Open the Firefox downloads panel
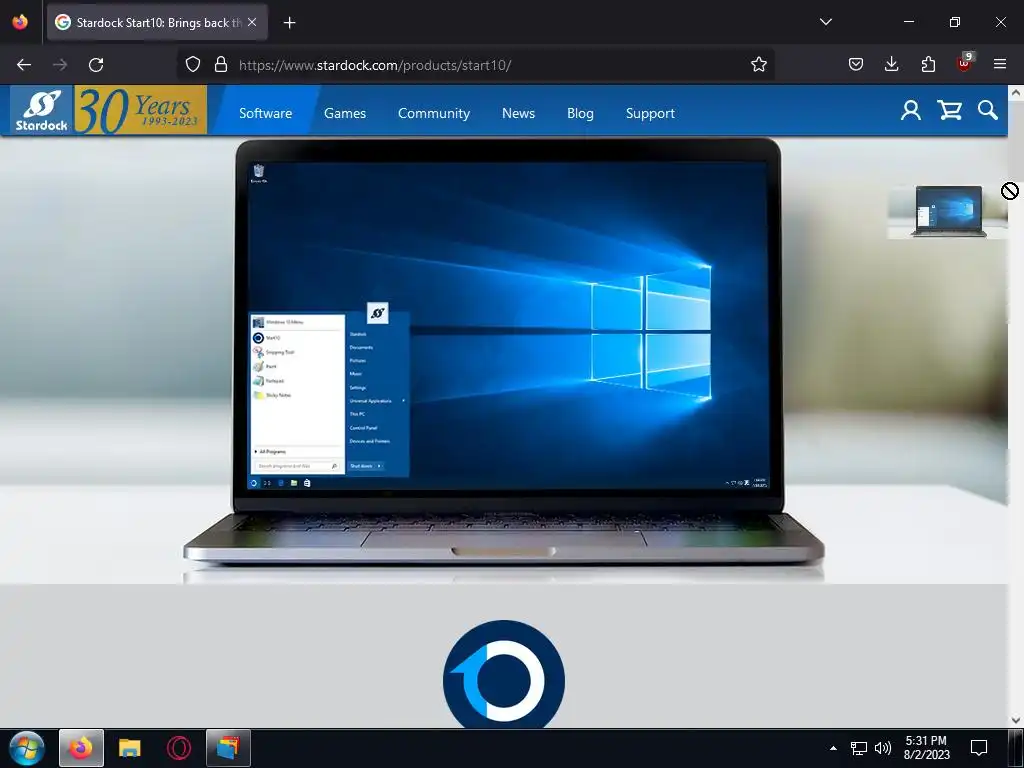 [891, 64]
